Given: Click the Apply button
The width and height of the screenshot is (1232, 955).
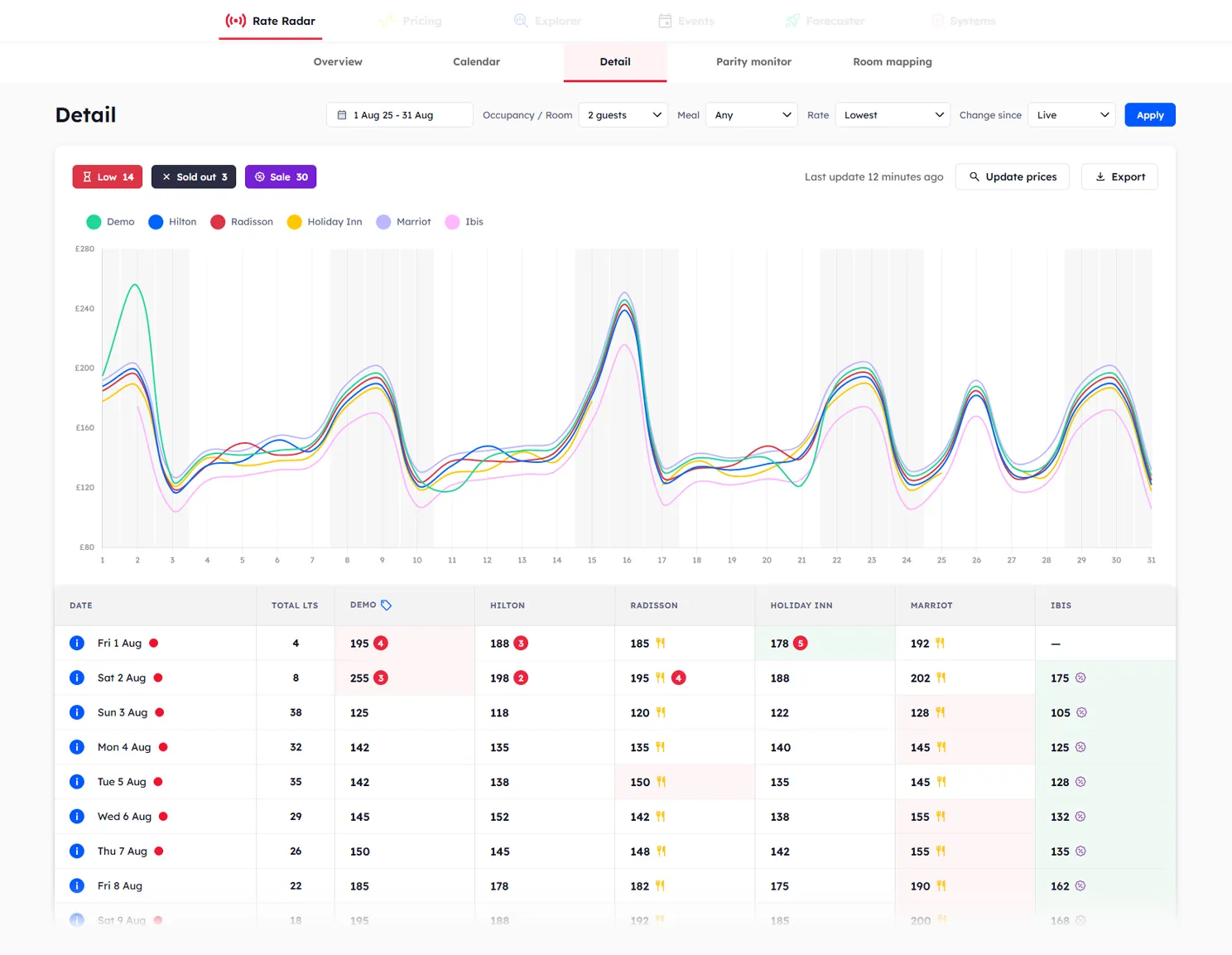Looking at the screenshot, I should click(x=1149, y=114).
